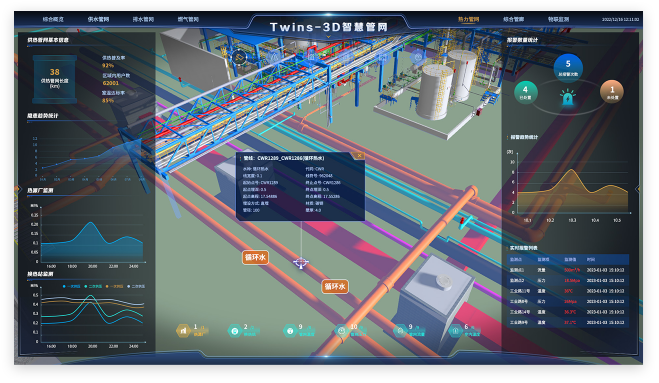Click the hexagon icon with count 10
Screen dimensions: 659x383
point(342,331)
